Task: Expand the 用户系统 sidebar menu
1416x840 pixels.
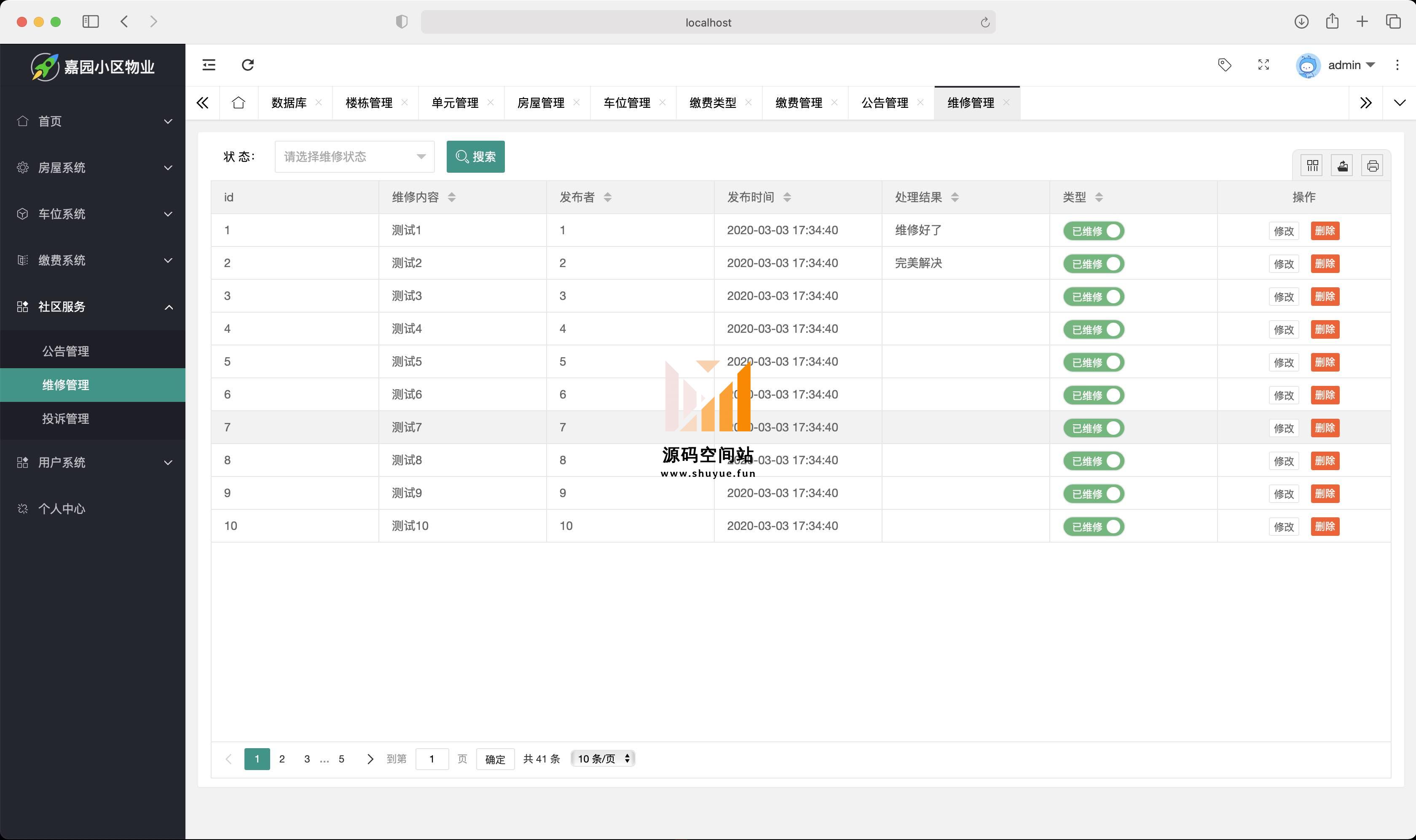Action: (x=93, y=463)
